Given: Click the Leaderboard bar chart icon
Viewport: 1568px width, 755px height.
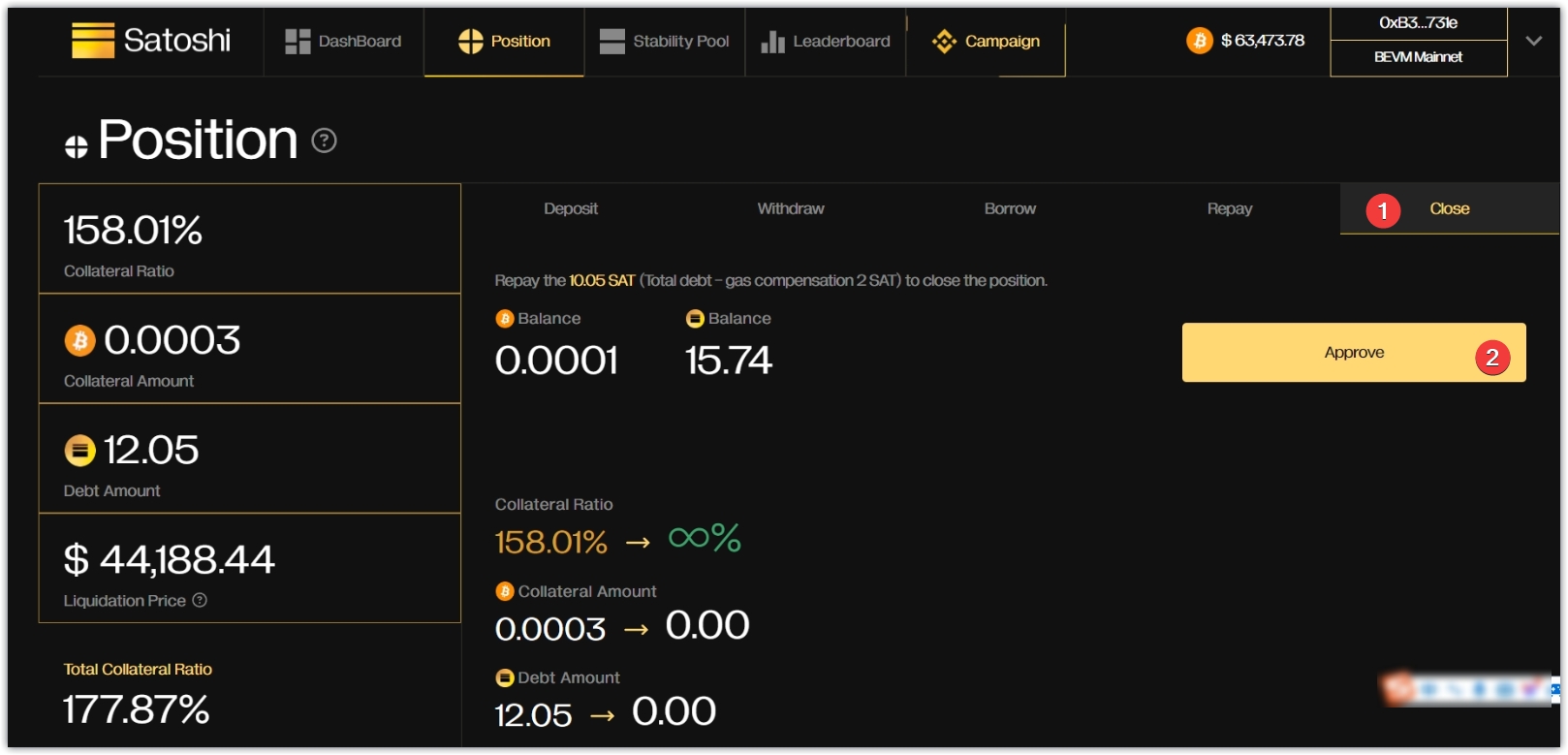Looking at the screenshot, I should click(x=772, y=42).
